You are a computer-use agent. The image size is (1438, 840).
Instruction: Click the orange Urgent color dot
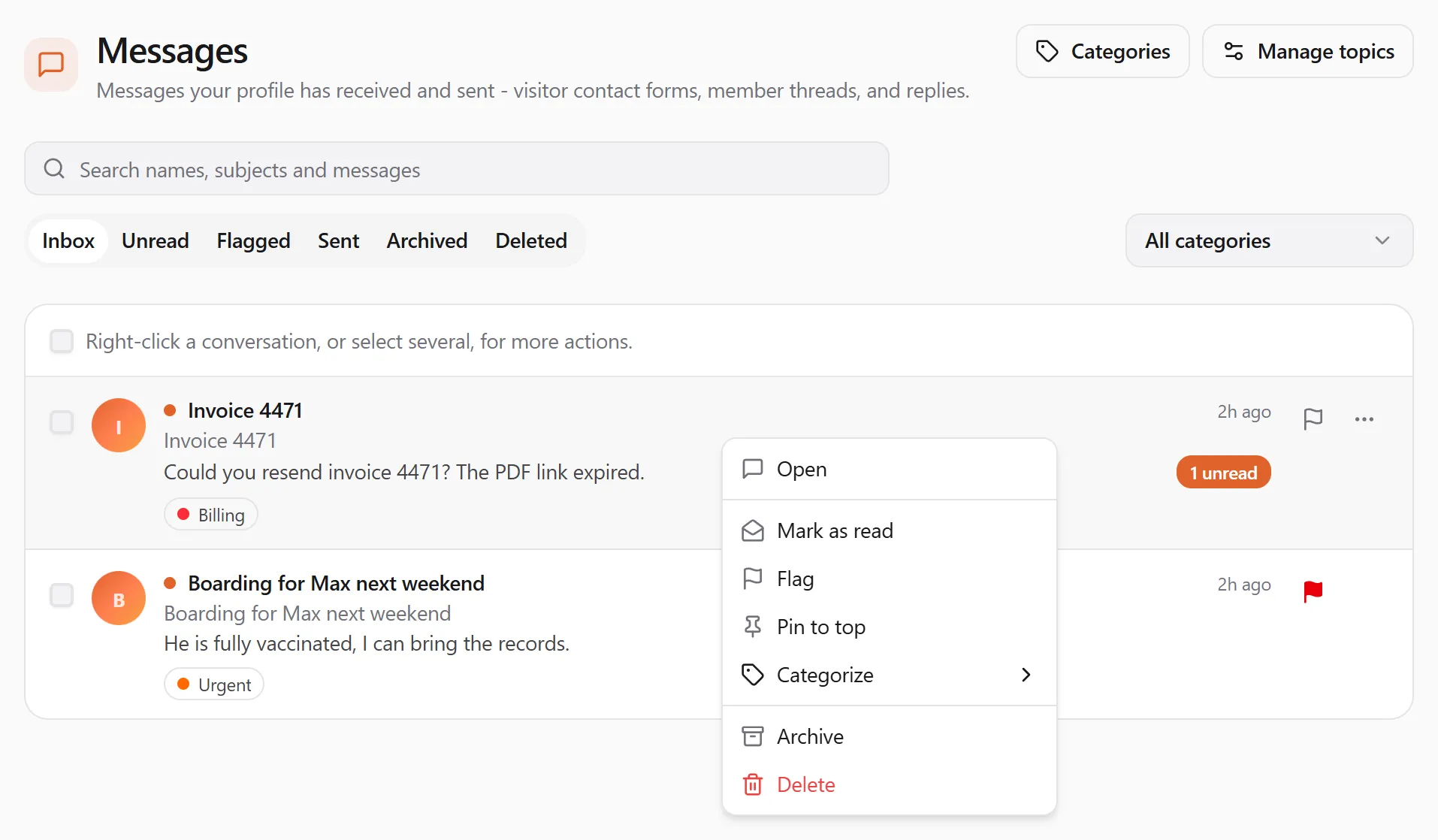[x=183, y=684]
